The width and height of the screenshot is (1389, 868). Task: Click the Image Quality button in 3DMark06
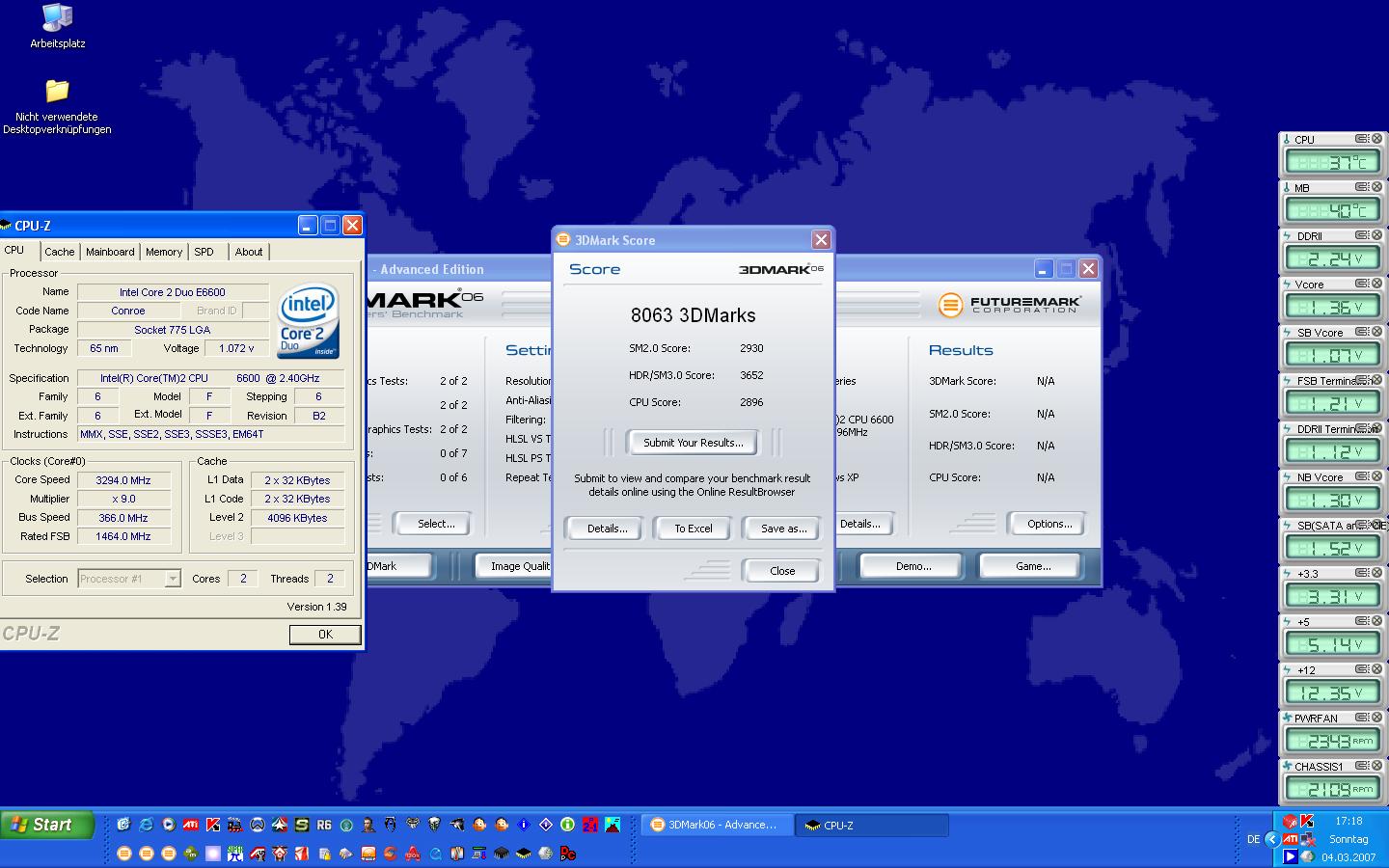tap(514, 566)
